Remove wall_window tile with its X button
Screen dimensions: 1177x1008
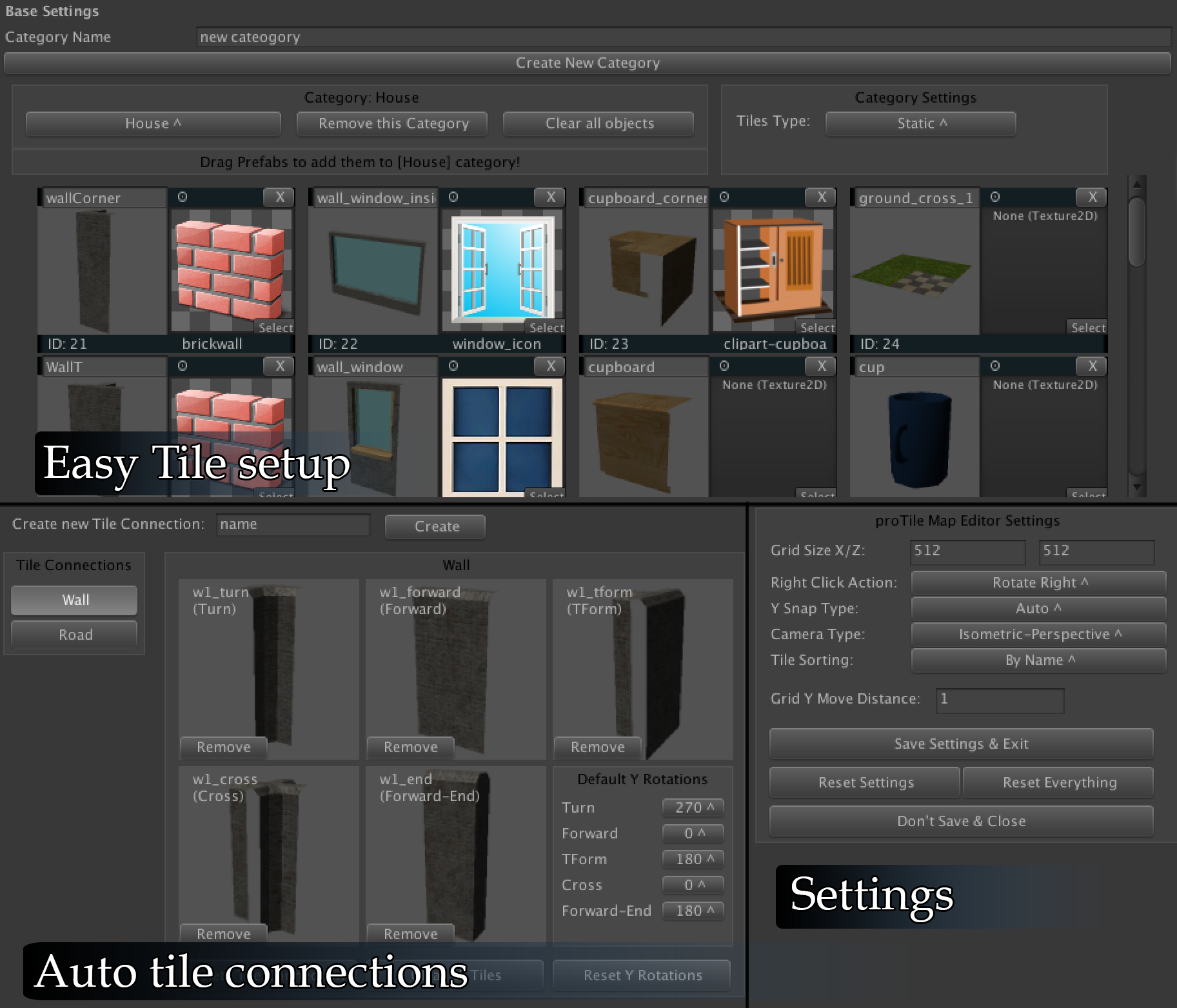point(550,366)
